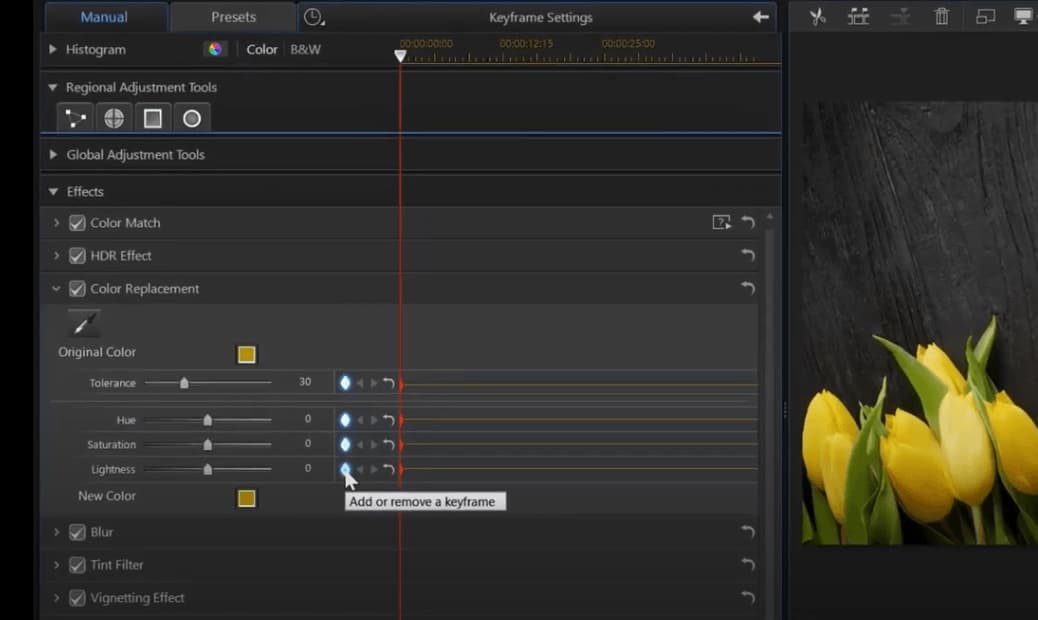The image size is (1038, 620).
Task: Click the scissors split icon
Action: (817, 17)
